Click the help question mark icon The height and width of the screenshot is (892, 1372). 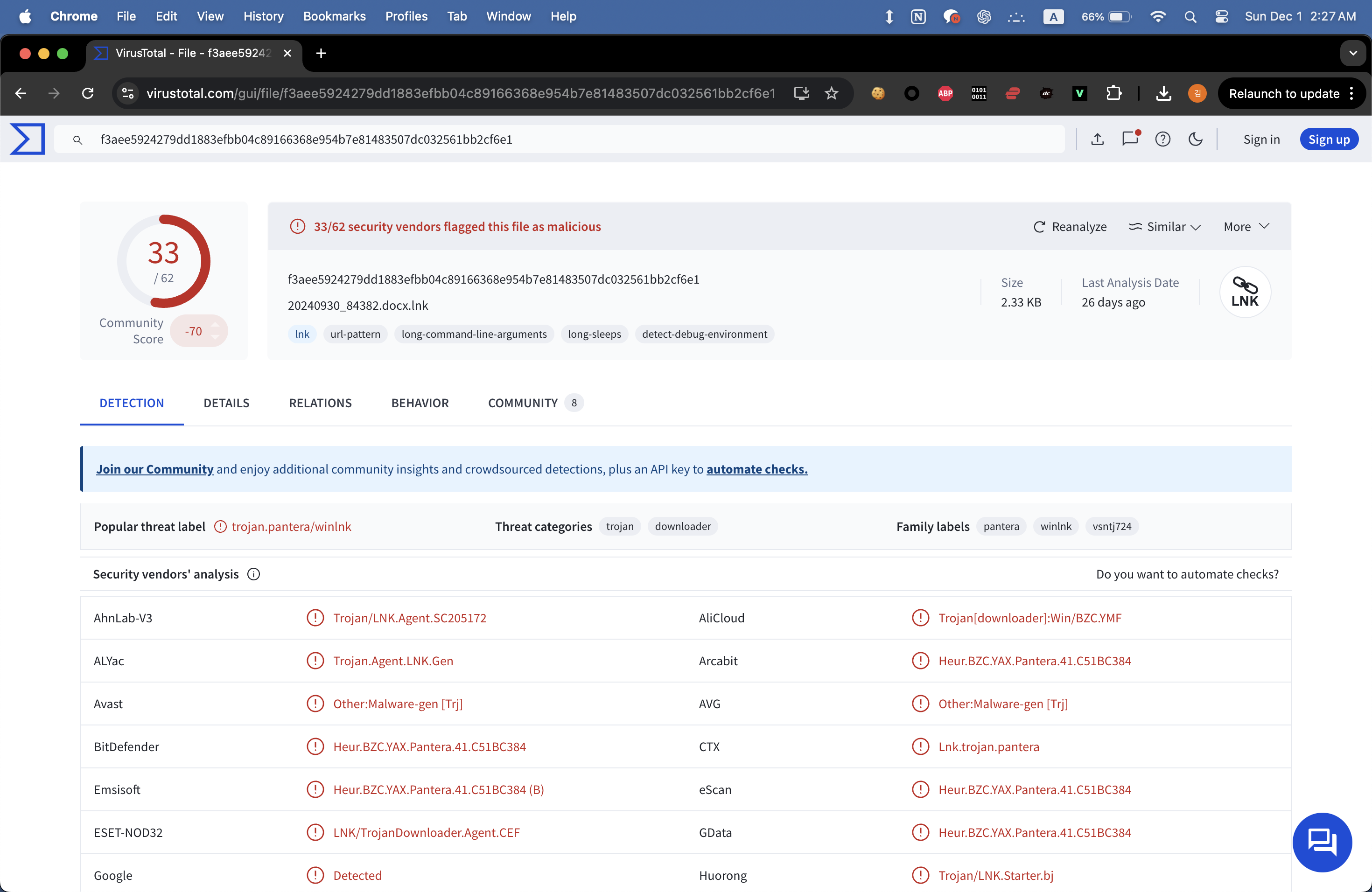coord(1162,139)
